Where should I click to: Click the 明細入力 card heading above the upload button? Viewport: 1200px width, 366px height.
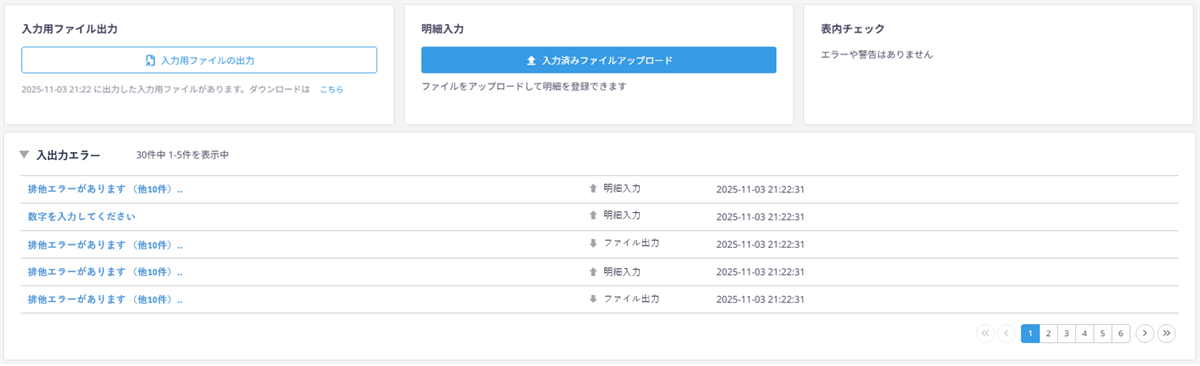[x=442, y=29]
